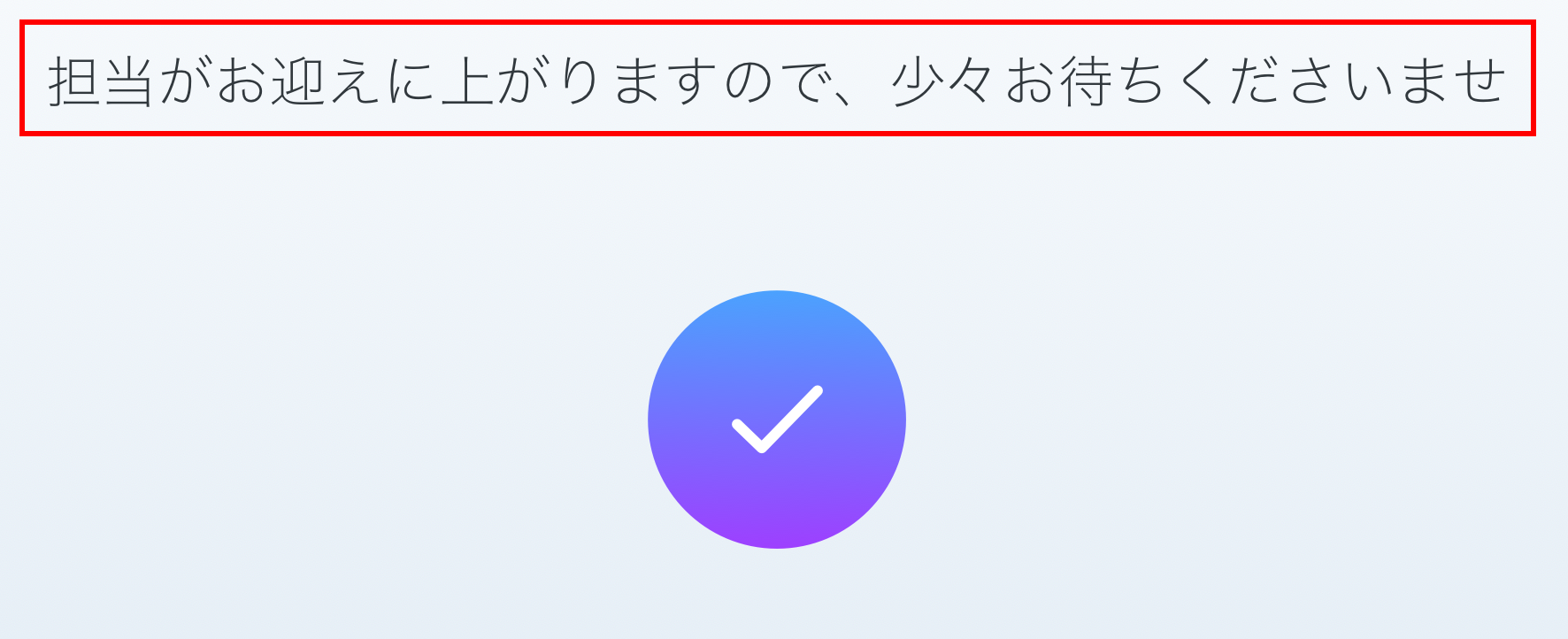Select the blue-purple confirmation badge
This screenshot has height=639, width=1568.
click(777, 420)
